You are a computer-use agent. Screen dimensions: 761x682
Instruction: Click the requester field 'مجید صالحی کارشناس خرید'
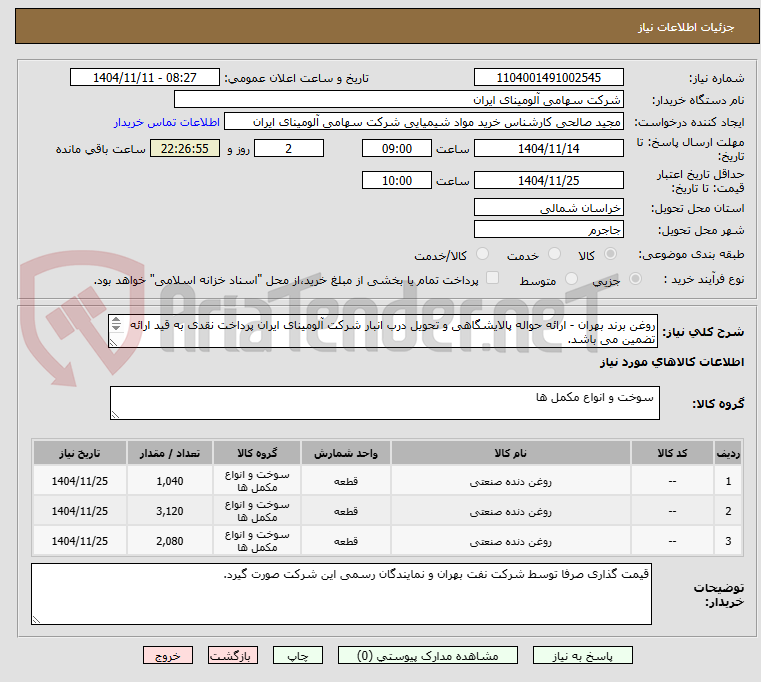click(423, 122)
